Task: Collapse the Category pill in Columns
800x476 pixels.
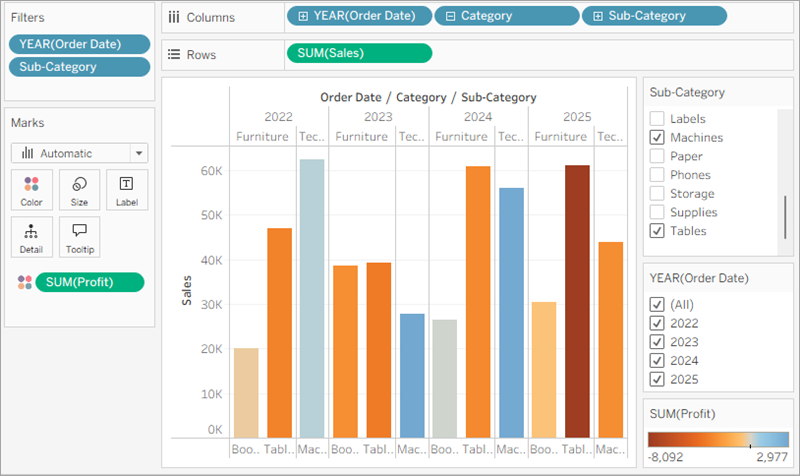Action: (x=451, y=16)
